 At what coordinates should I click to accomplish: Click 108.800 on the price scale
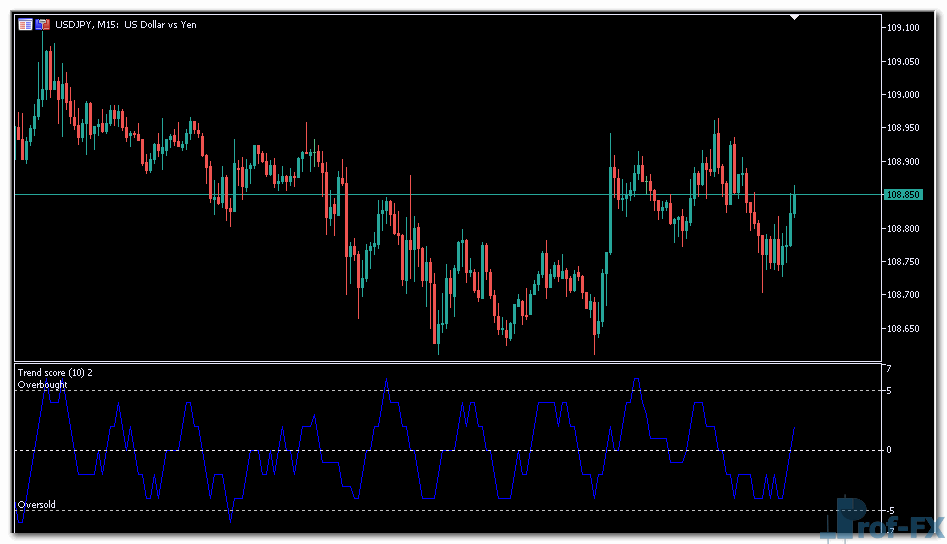pyautogui.click(x=903, y=229)
